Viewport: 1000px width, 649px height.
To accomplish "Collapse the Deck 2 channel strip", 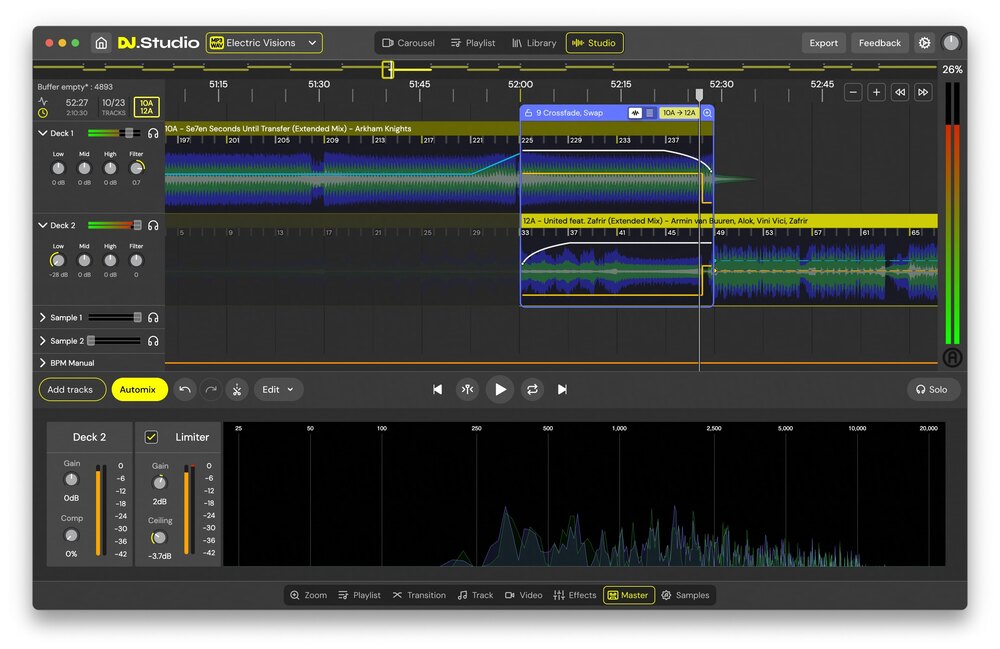I will pyautogui.click(x=42, y=225).
